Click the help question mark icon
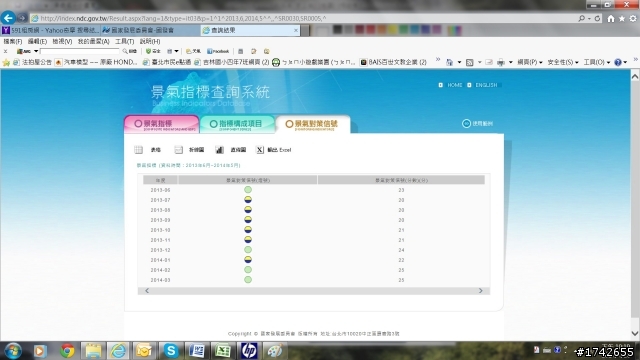Viewport: 640px width, 360px height. click(618, 62)
